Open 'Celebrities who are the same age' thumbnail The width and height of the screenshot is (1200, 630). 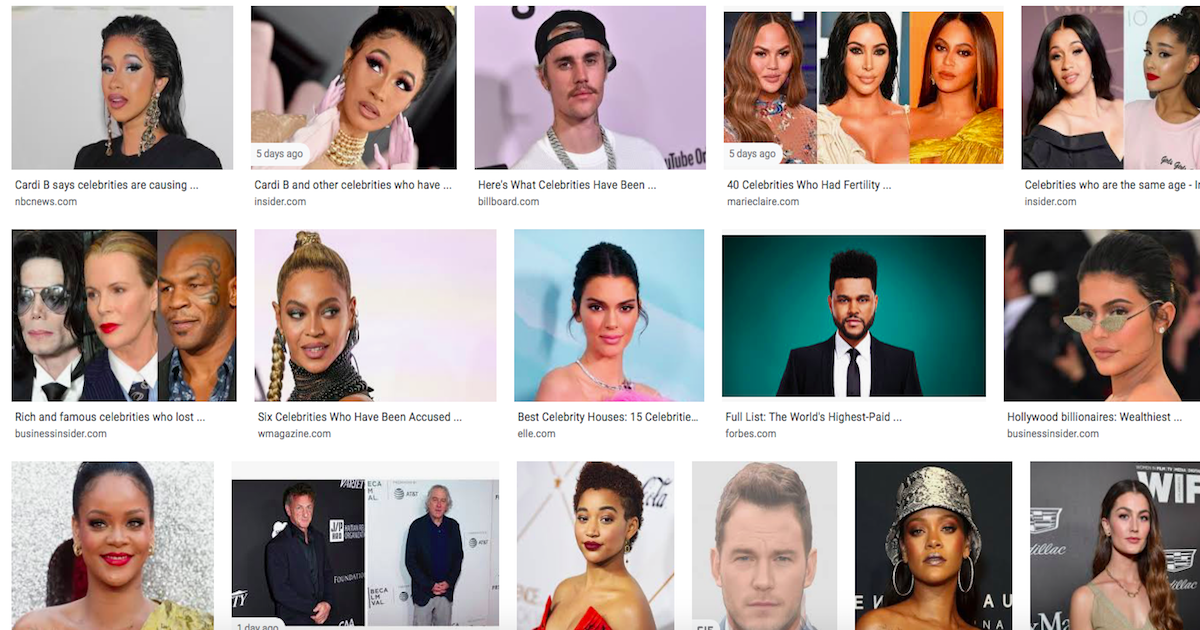(1110, 88)
